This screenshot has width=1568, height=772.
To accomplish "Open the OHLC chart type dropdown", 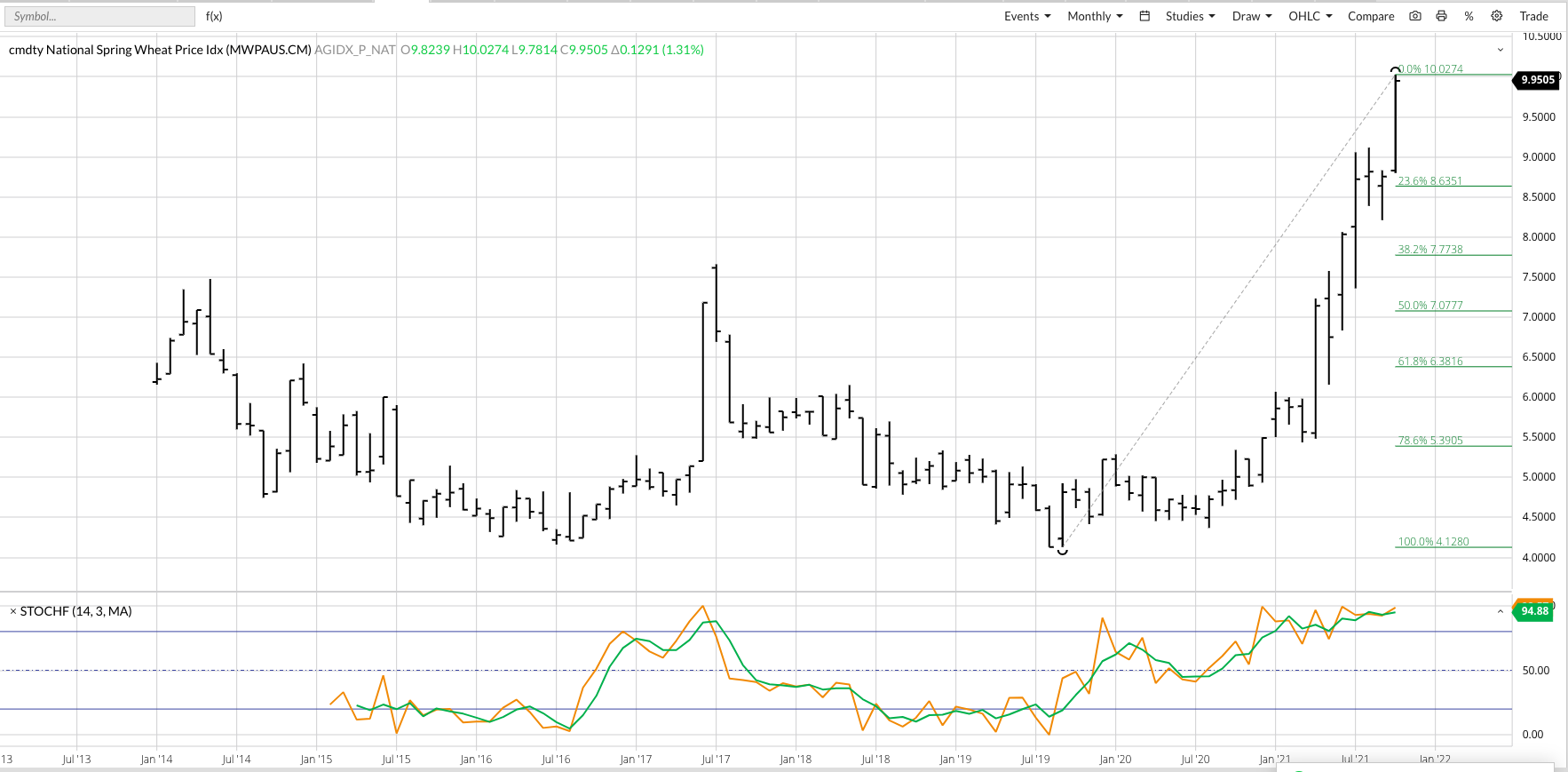I will (1310, 16).
